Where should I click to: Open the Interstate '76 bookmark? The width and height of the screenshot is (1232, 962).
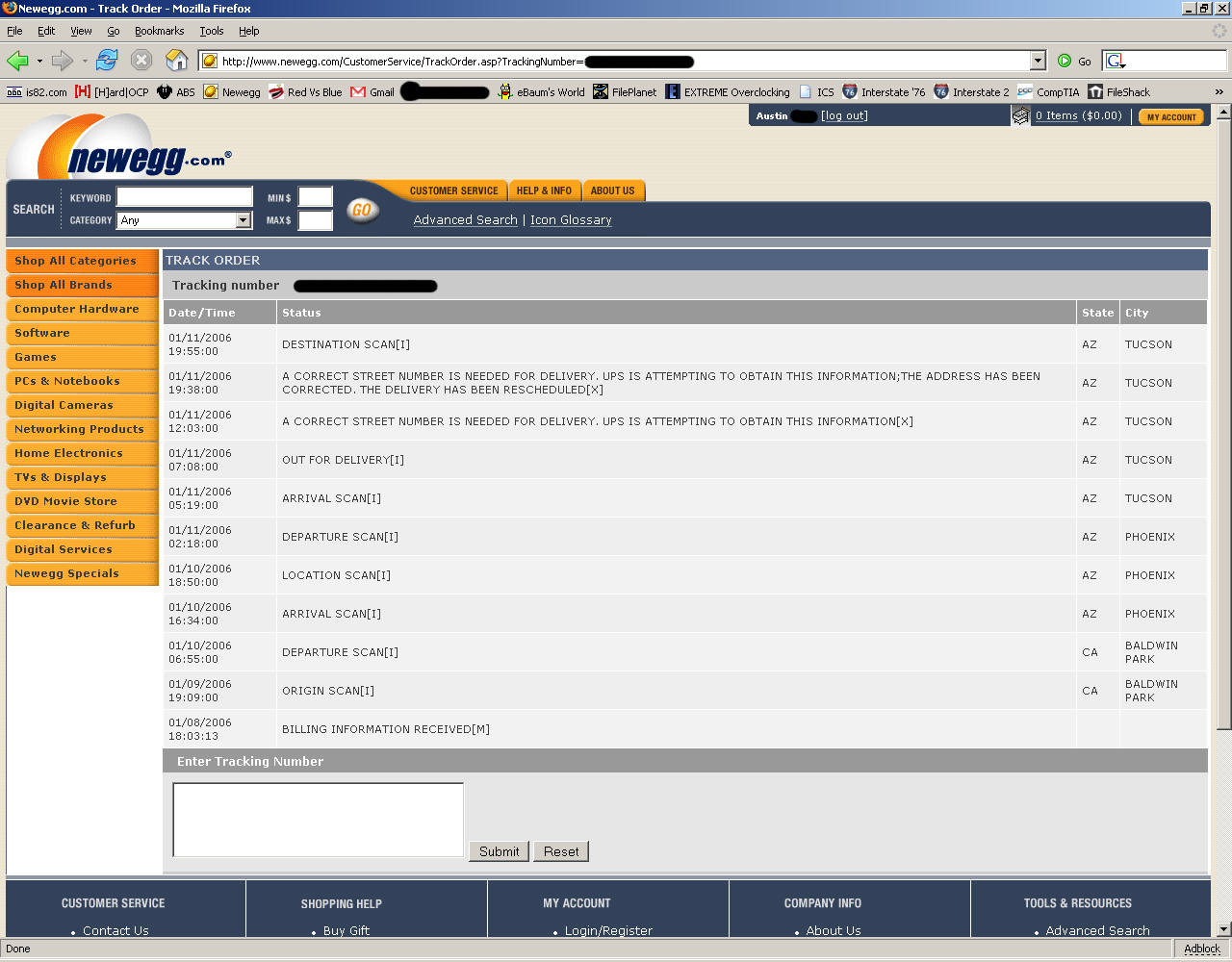(884, 92)
